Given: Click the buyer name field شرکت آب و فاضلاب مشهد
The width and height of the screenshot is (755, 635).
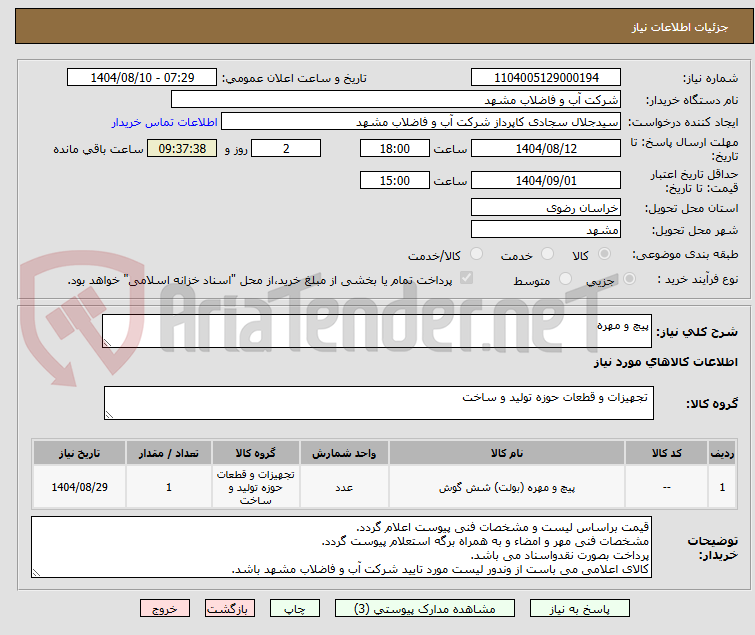Looking at the screenshot, I should pyautogui.click(x=396, y=99).
